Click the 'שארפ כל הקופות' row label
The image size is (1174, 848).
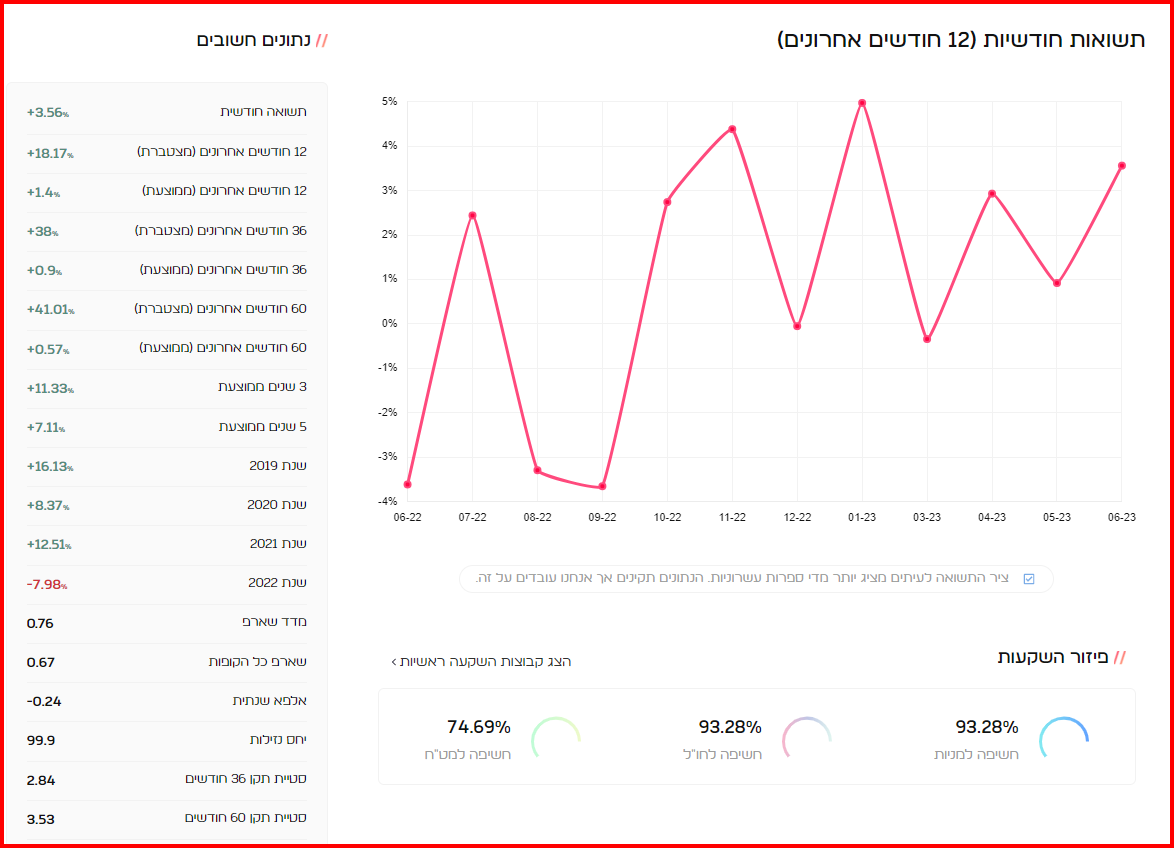point(258,662)
